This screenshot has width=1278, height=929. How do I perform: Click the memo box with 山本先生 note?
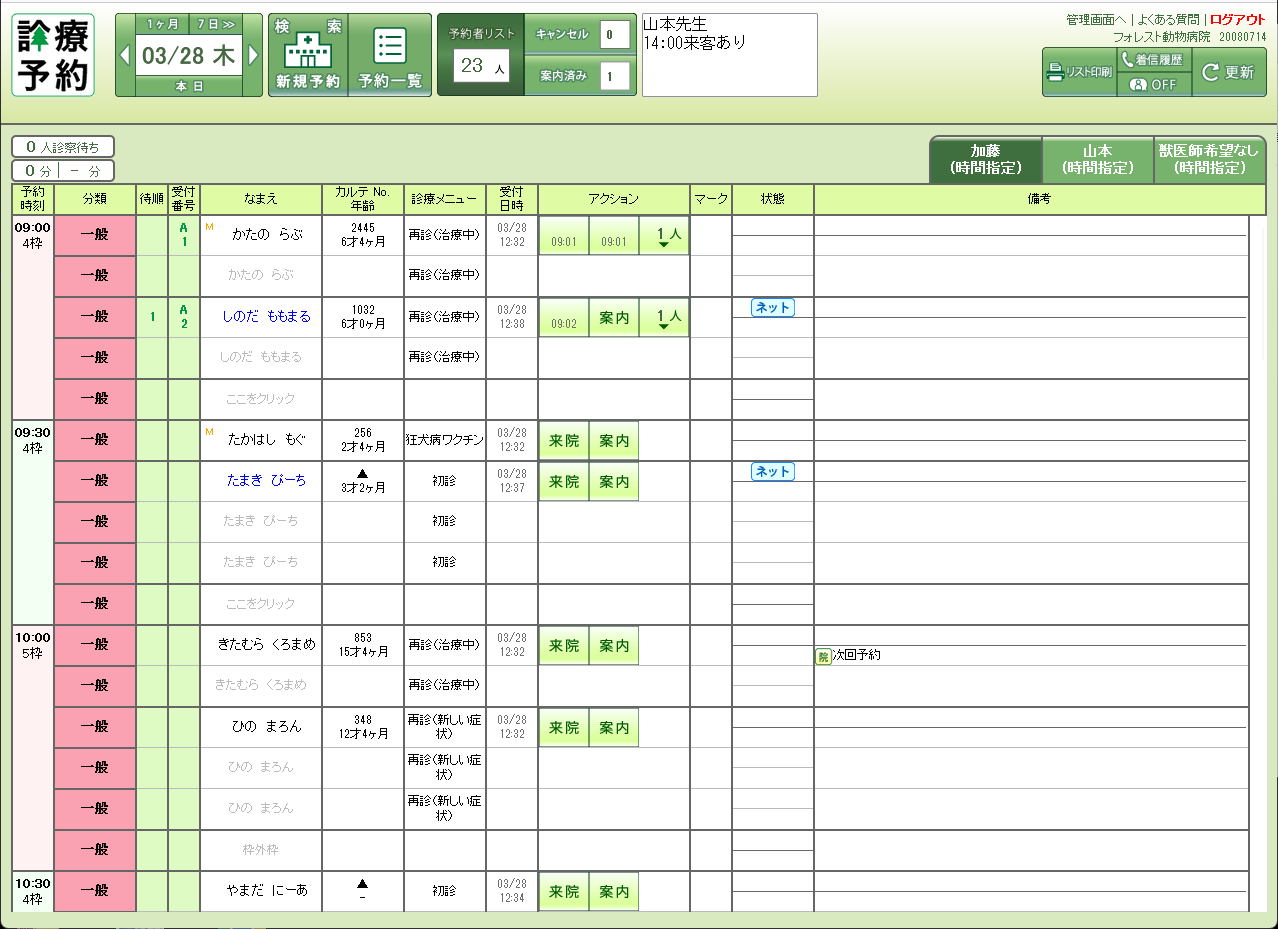click(x=729, y=55)
